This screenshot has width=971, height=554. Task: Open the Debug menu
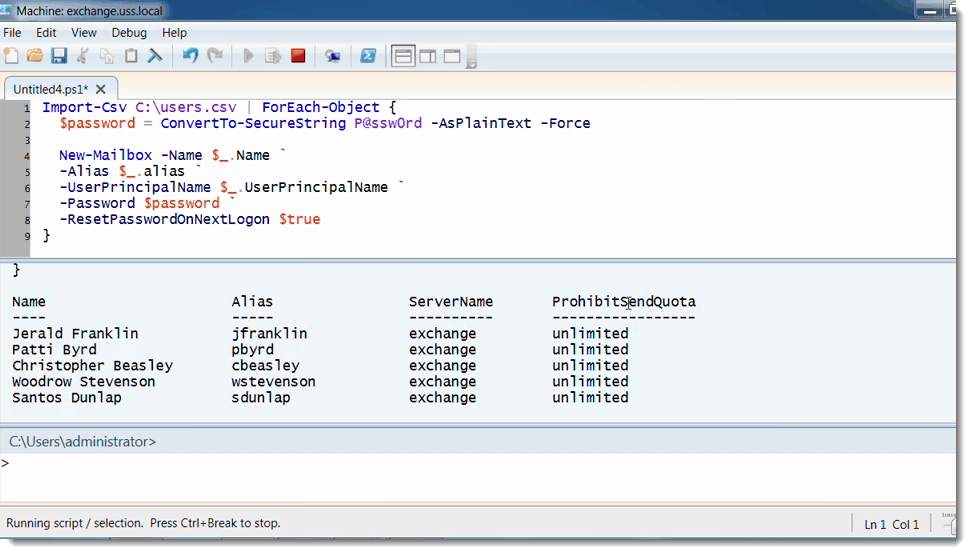129,33
